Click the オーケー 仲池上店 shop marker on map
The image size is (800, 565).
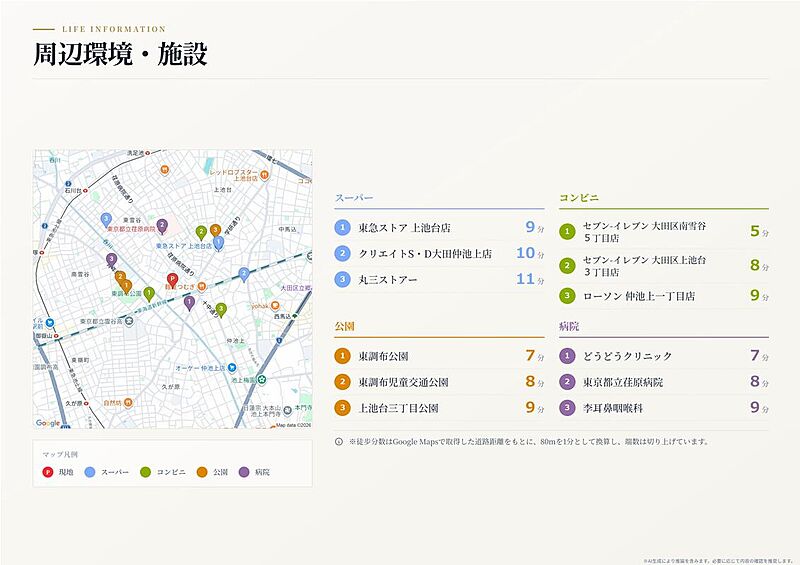(x=232, y=367)
